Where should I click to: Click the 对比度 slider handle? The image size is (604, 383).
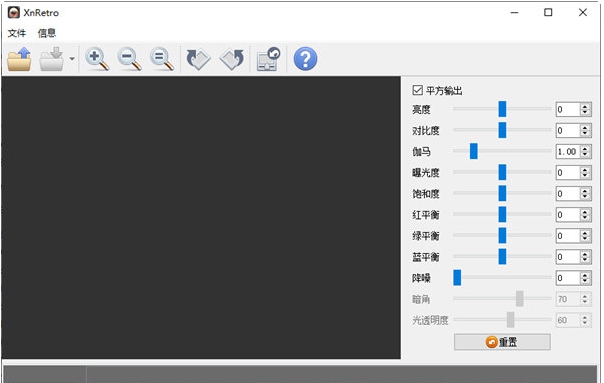tap(502, 130)
